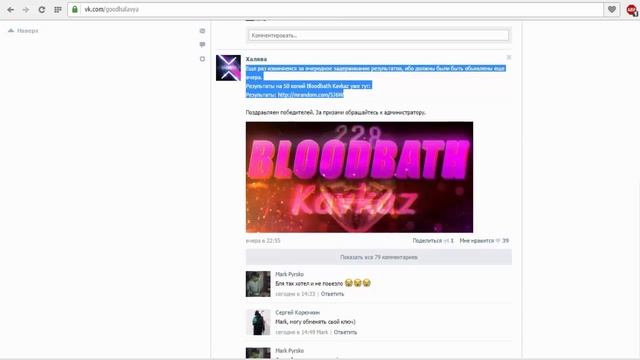Open the Халява author name link

point(256,59)
